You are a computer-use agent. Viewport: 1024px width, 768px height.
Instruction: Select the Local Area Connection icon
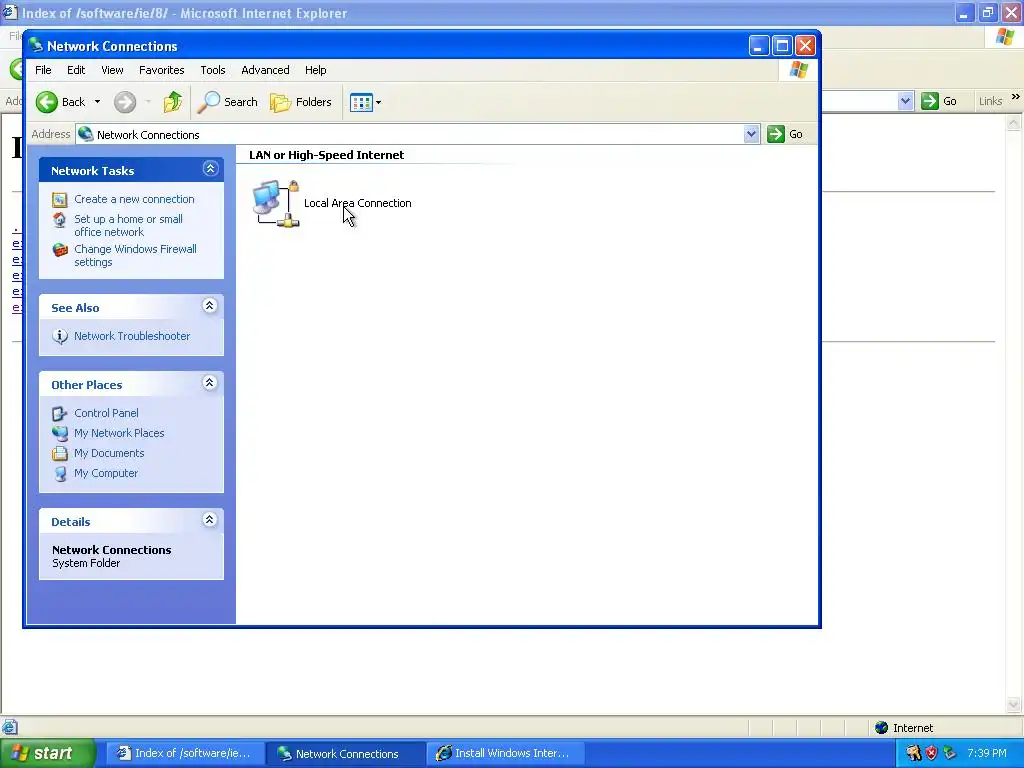point(276,203)
